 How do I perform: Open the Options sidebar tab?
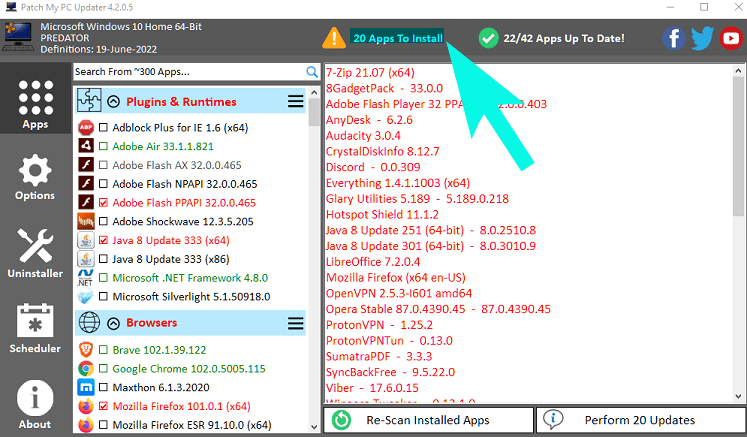coord(35,177)
